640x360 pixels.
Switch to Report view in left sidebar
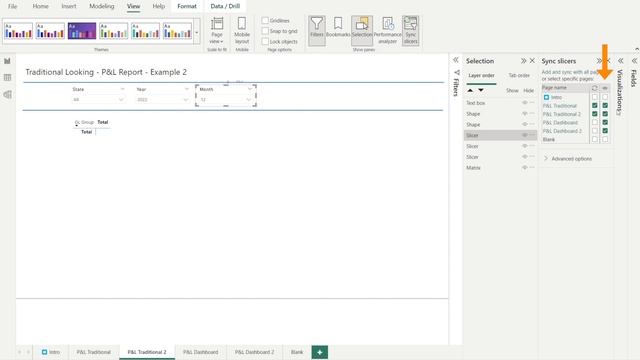[x=7, y=61]
